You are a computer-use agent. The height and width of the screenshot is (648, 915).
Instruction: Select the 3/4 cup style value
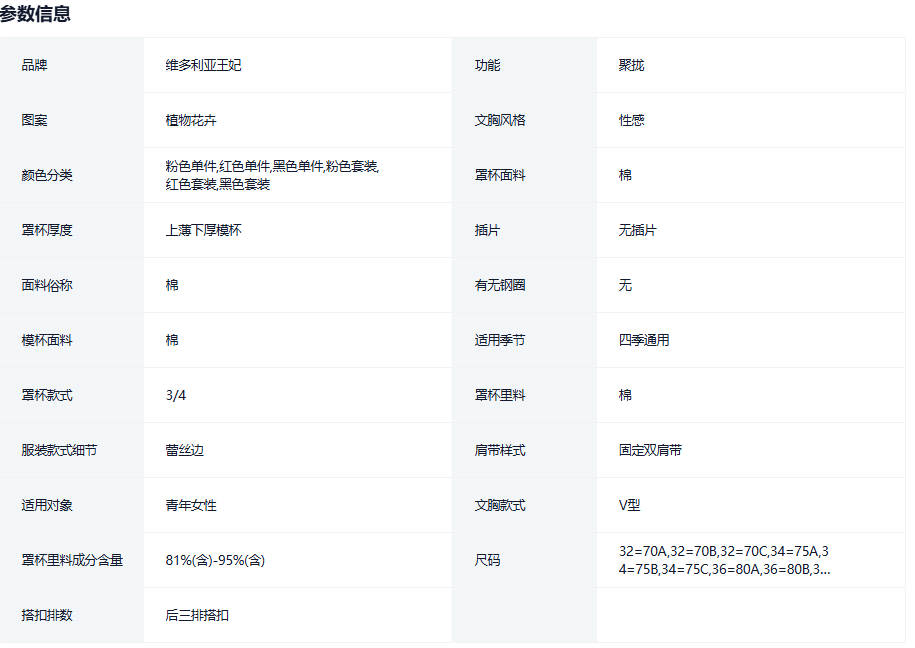pyautogui.click(x=176, y=395)
